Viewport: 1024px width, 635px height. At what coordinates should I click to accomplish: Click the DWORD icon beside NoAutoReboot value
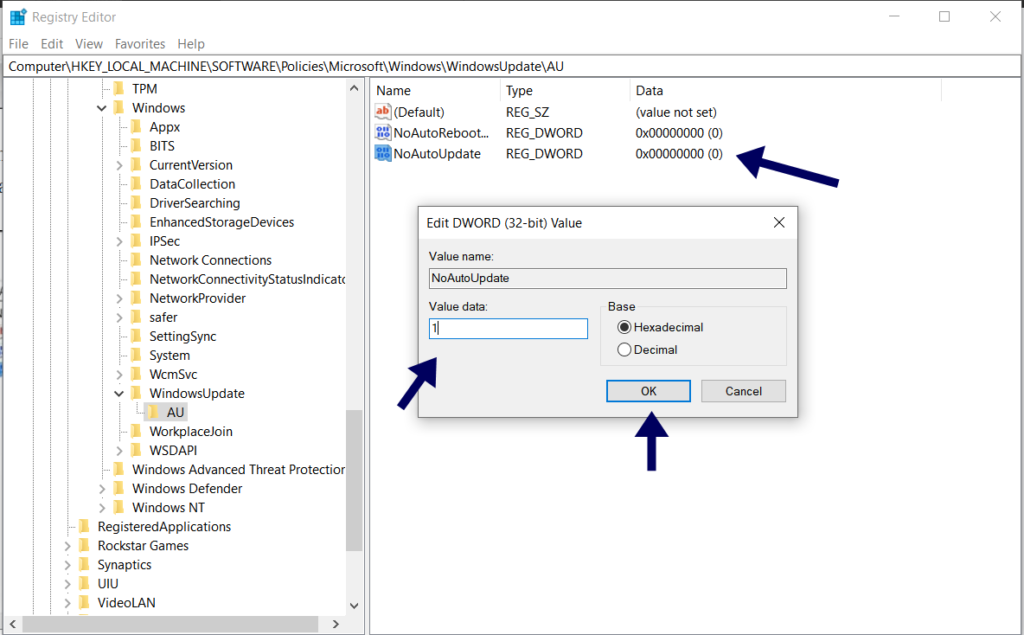click(383, 132)
